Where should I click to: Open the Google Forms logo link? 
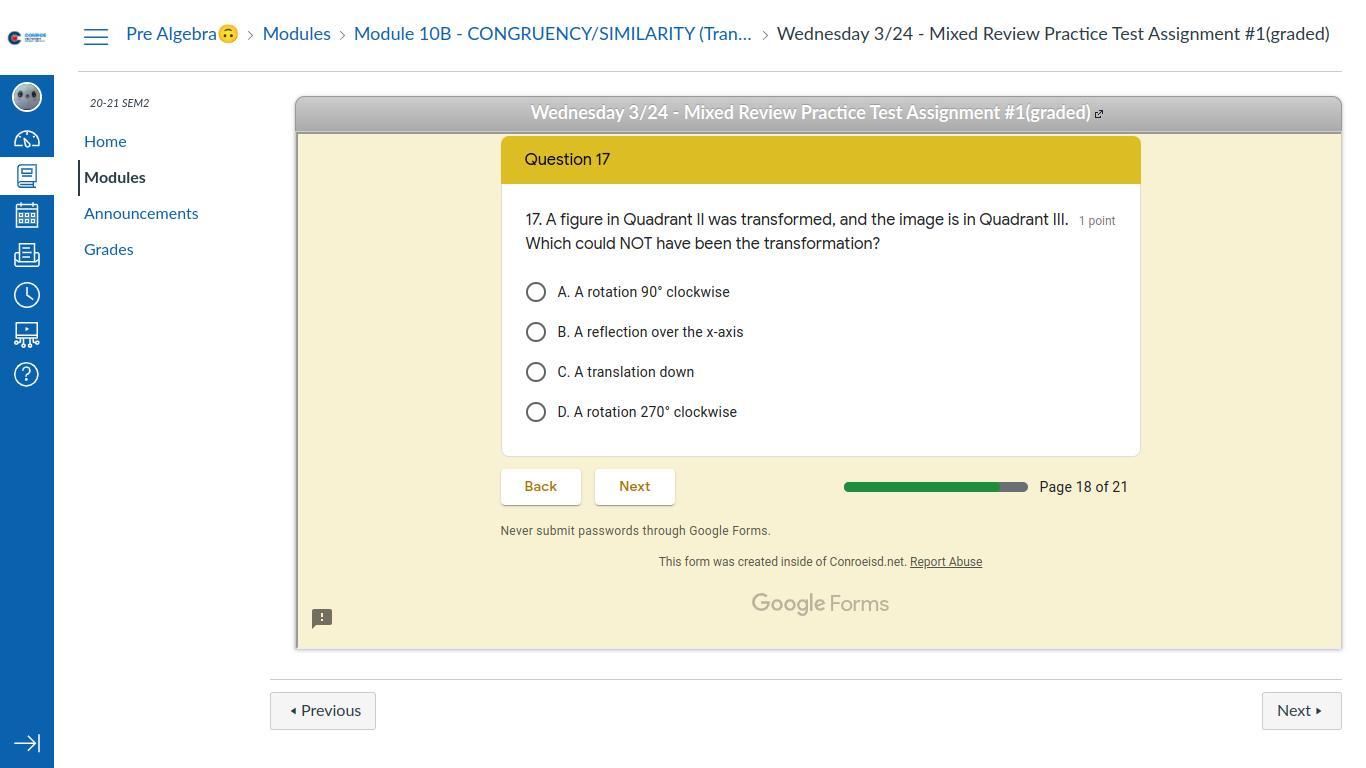(x=820, y=604)
